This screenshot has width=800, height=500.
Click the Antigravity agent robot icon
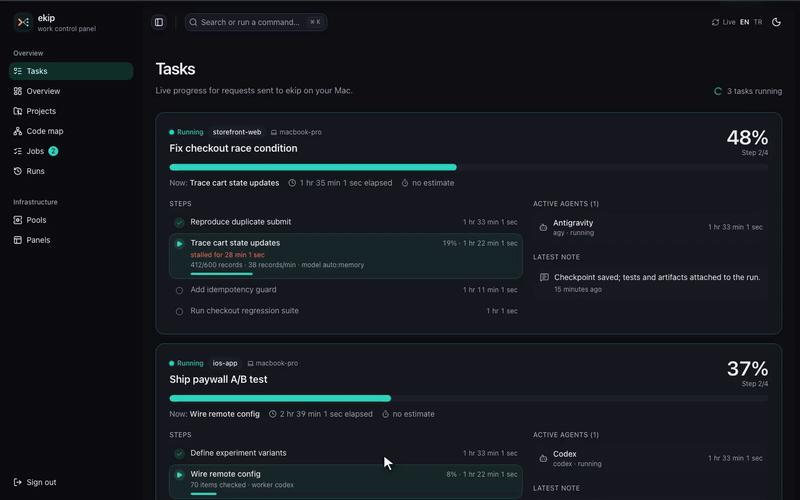pos(543,228)
